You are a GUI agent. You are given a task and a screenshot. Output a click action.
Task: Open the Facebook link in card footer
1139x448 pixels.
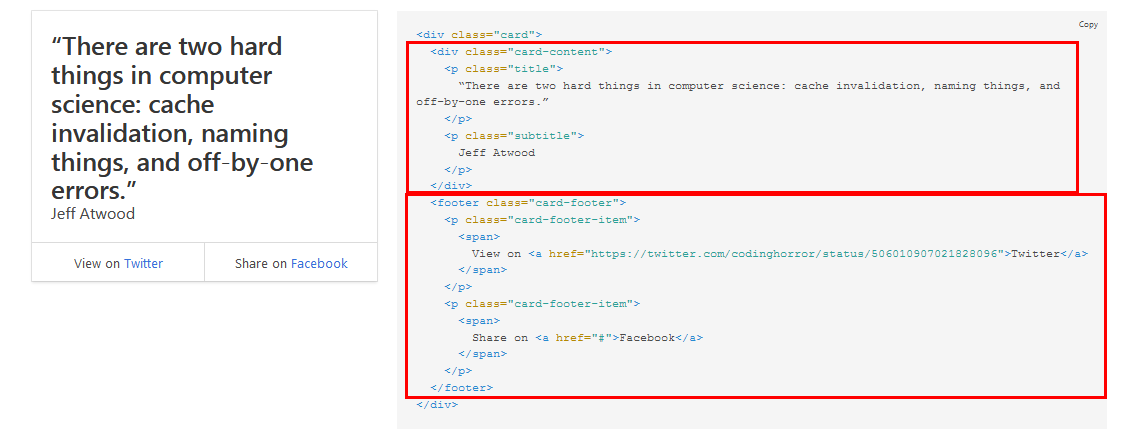tap(319, 264)
